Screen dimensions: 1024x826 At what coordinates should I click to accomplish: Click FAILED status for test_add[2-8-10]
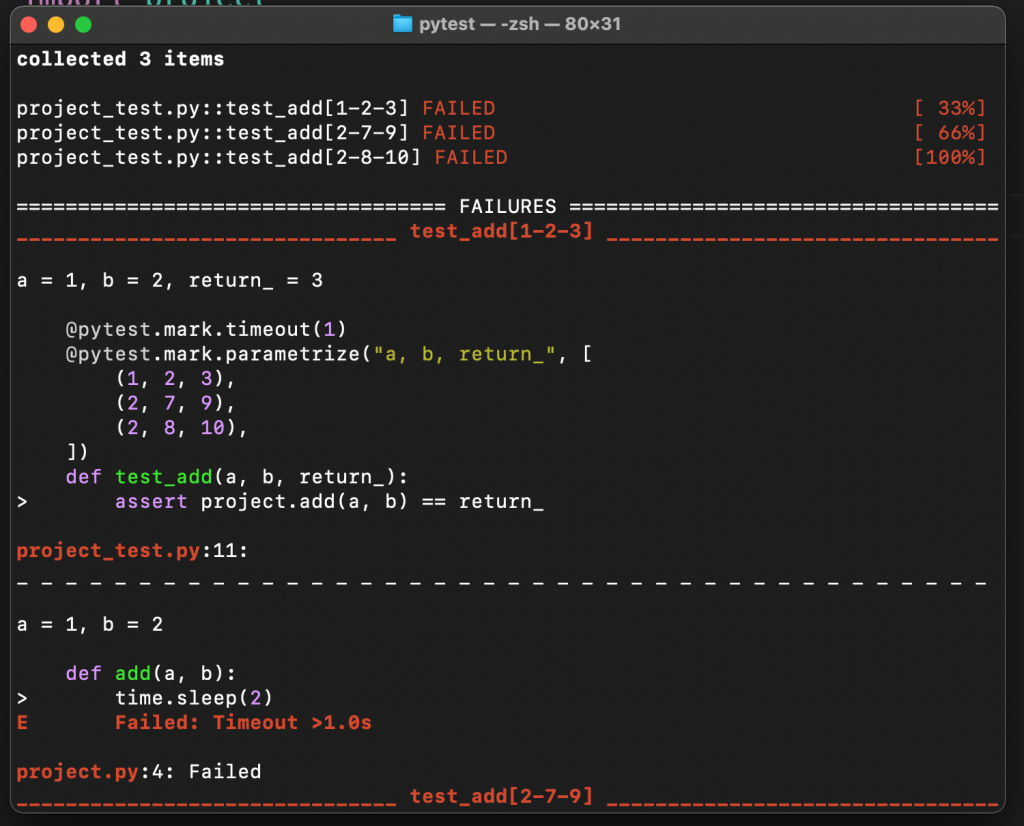pos(471,157)
